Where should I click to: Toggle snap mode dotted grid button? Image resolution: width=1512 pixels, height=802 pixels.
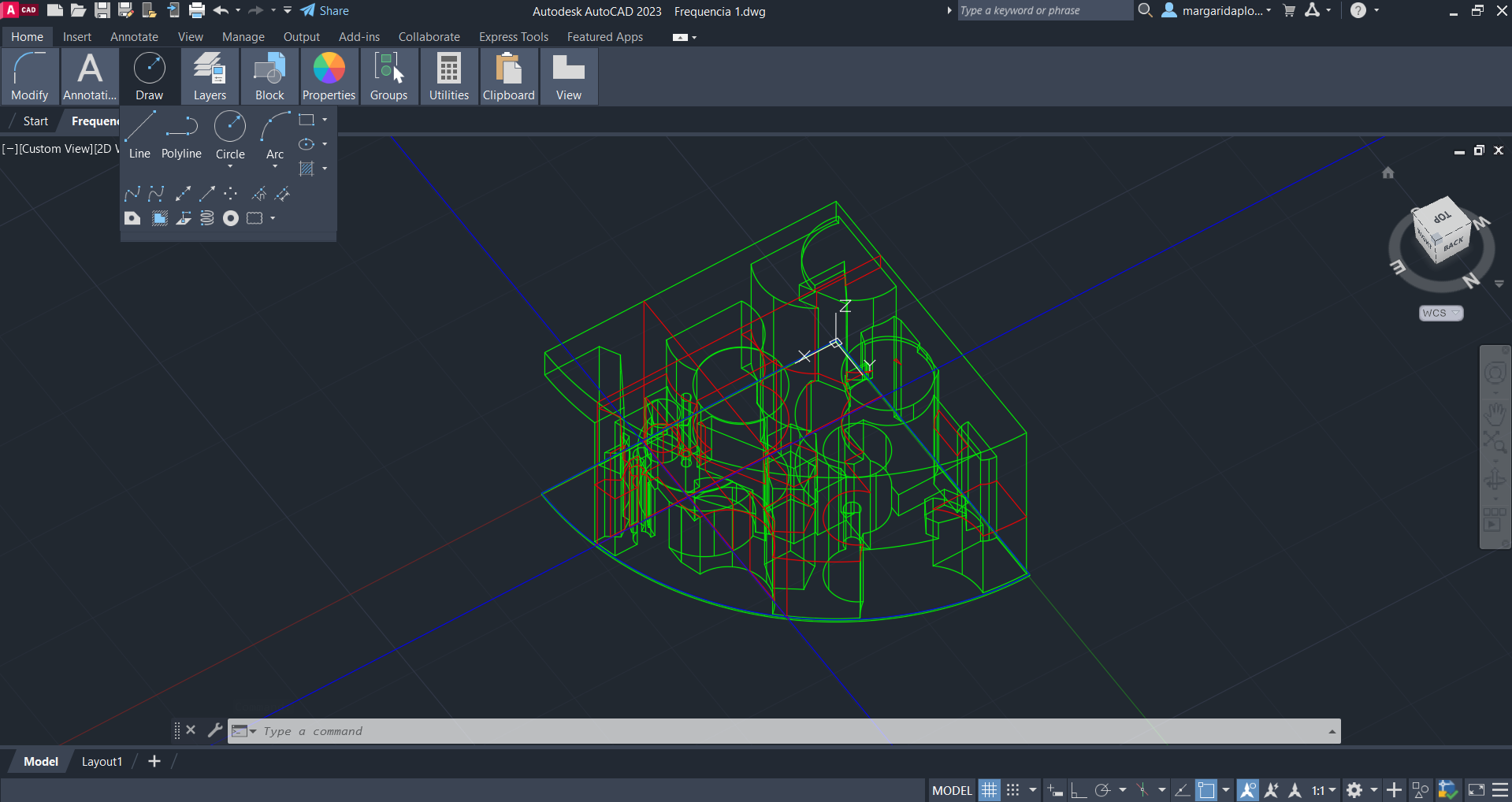(x=1013, y=790)
